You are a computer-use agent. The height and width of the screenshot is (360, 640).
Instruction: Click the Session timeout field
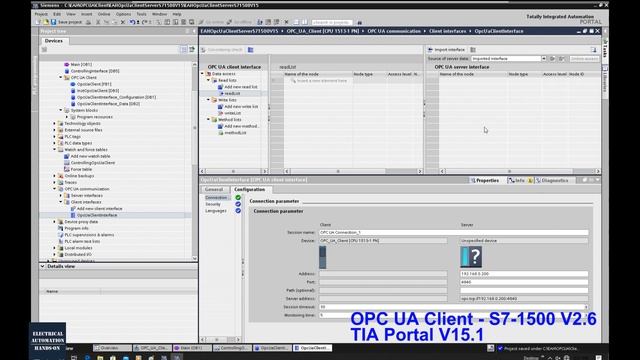(x=453, y=307)
